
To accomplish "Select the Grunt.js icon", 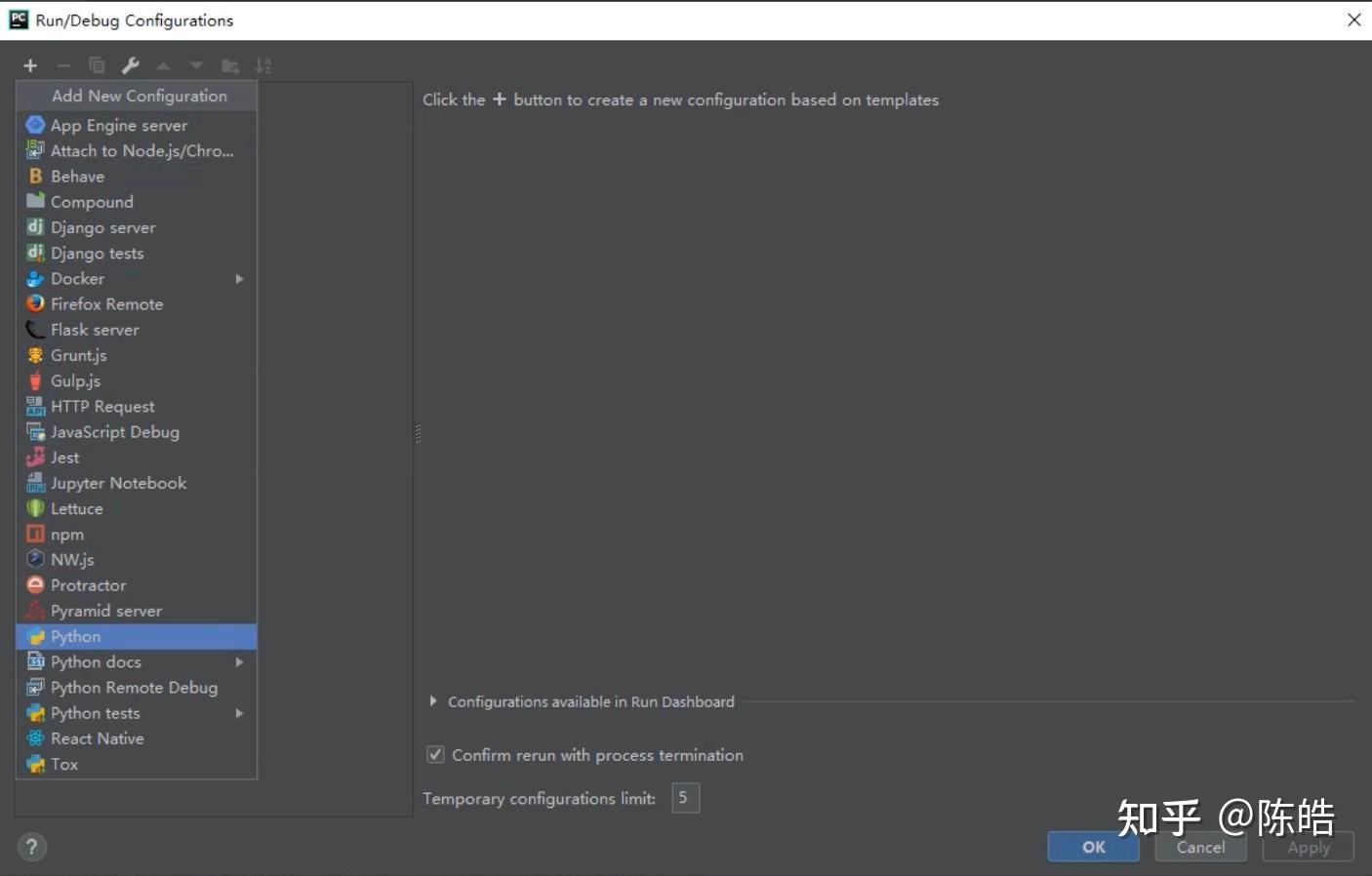I will (x=35, y=355).
